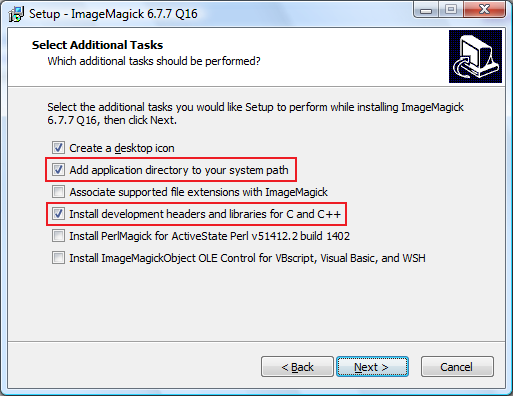Click the setup installer icon in title bar
The height and width of the screenshot is (396, 513).
click(x=16, y=14)
